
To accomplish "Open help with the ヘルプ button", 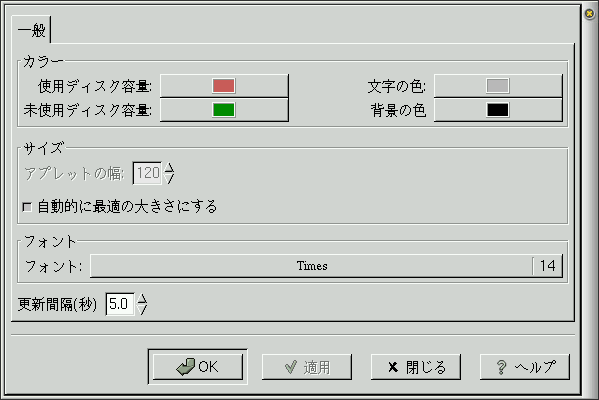I will tap(525, 367).
